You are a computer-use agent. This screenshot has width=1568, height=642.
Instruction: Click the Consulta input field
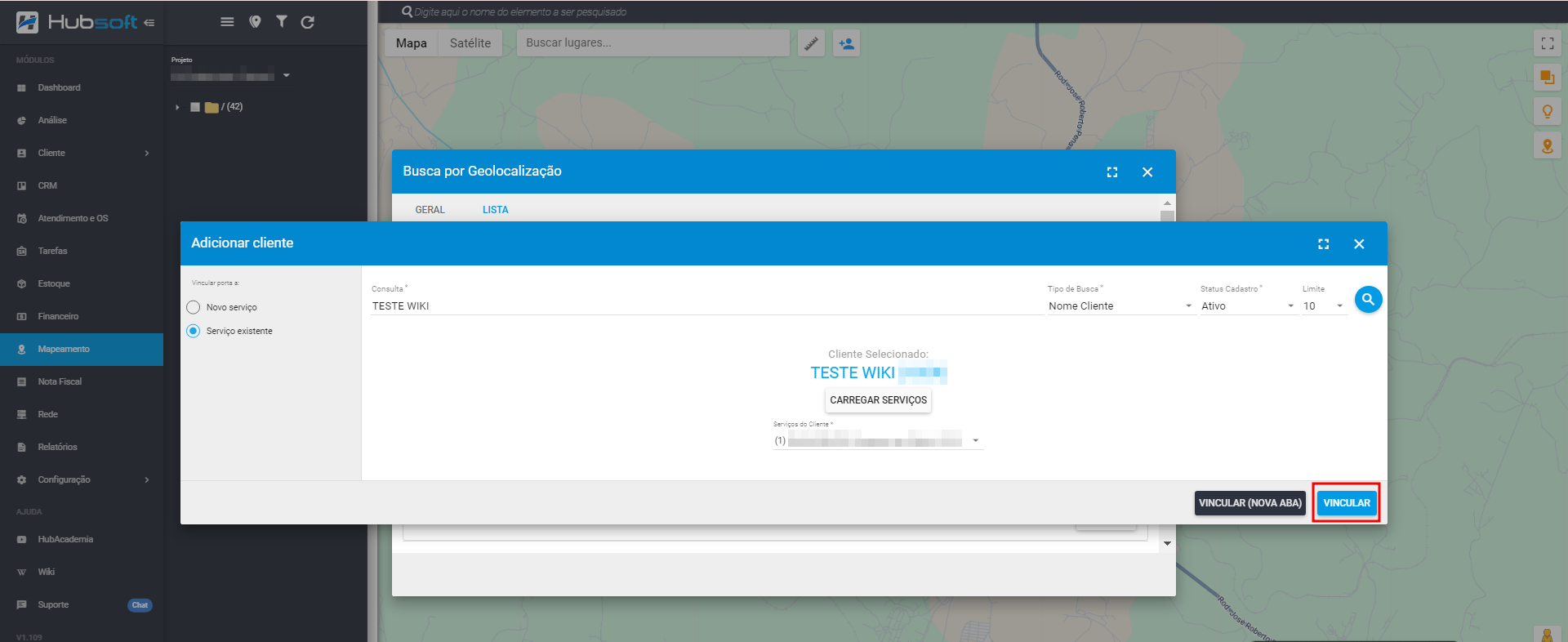tap(706, 306)
